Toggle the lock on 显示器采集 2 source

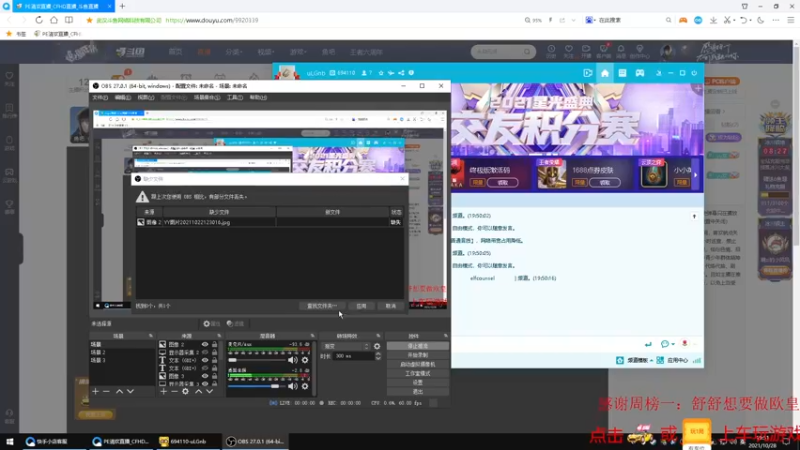214,352
